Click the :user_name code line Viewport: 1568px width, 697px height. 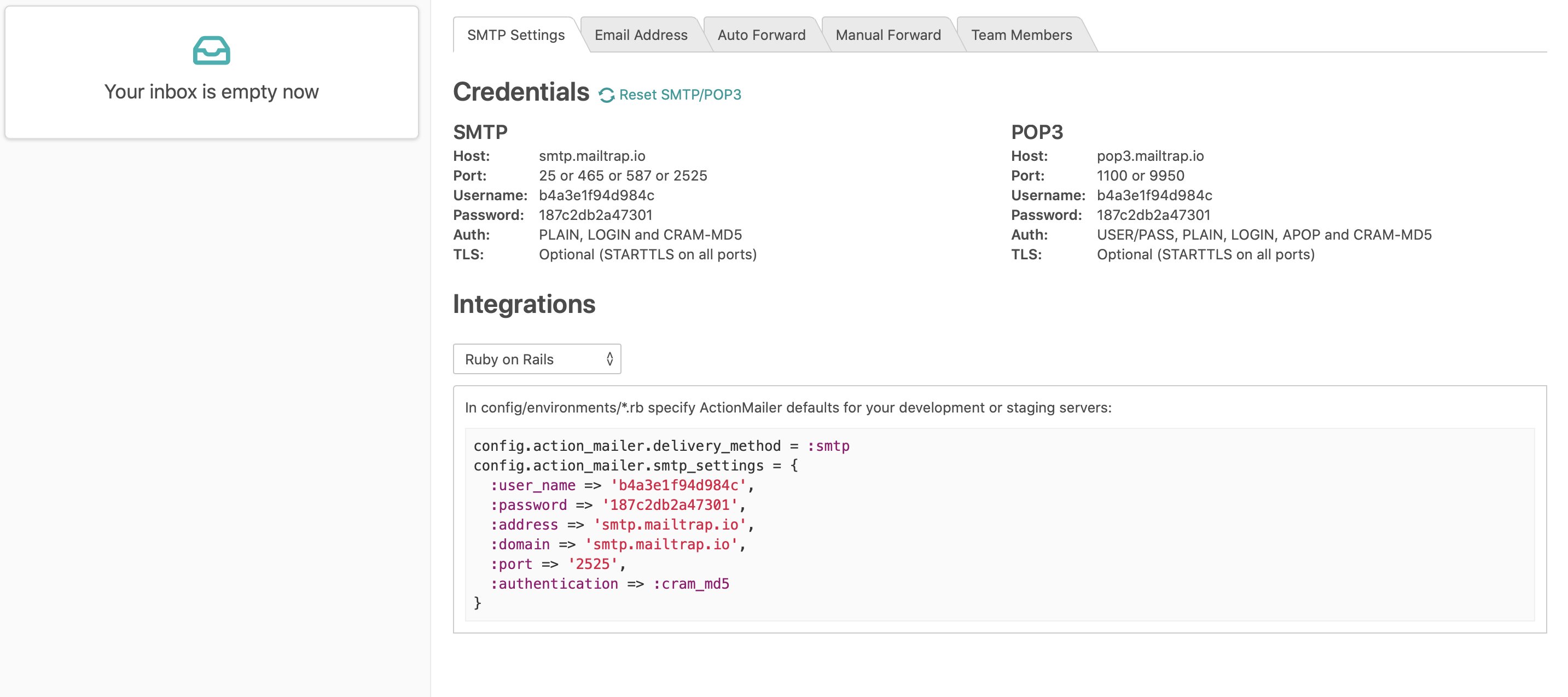[x=622, y=485]
